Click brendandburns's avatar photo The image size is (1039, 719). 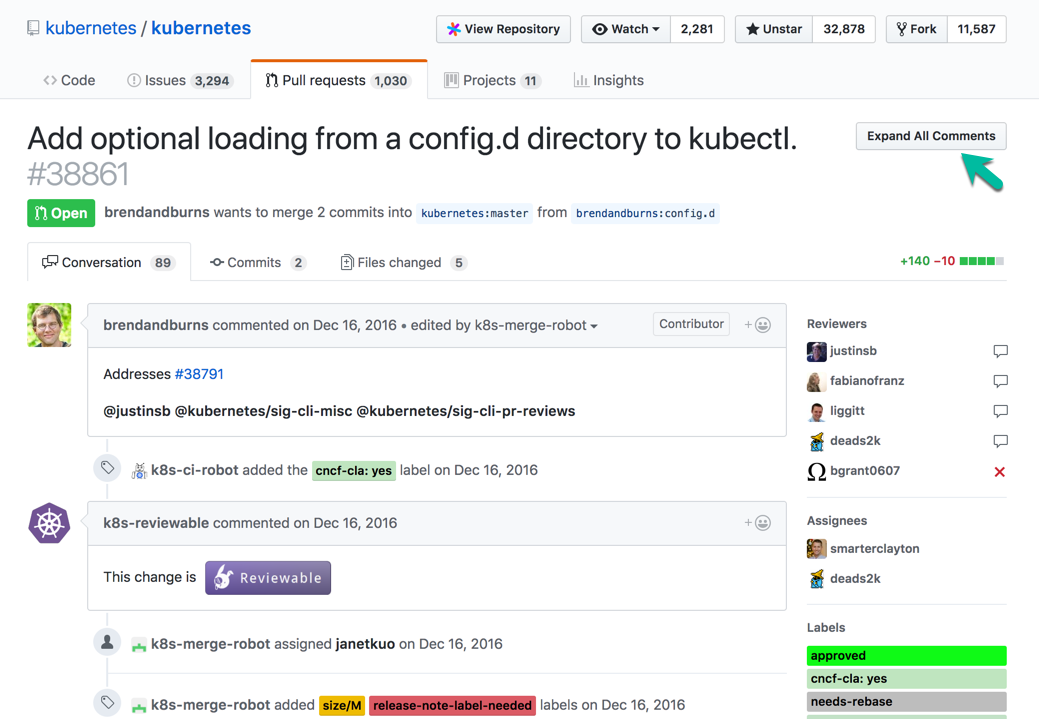pos(49,325)
